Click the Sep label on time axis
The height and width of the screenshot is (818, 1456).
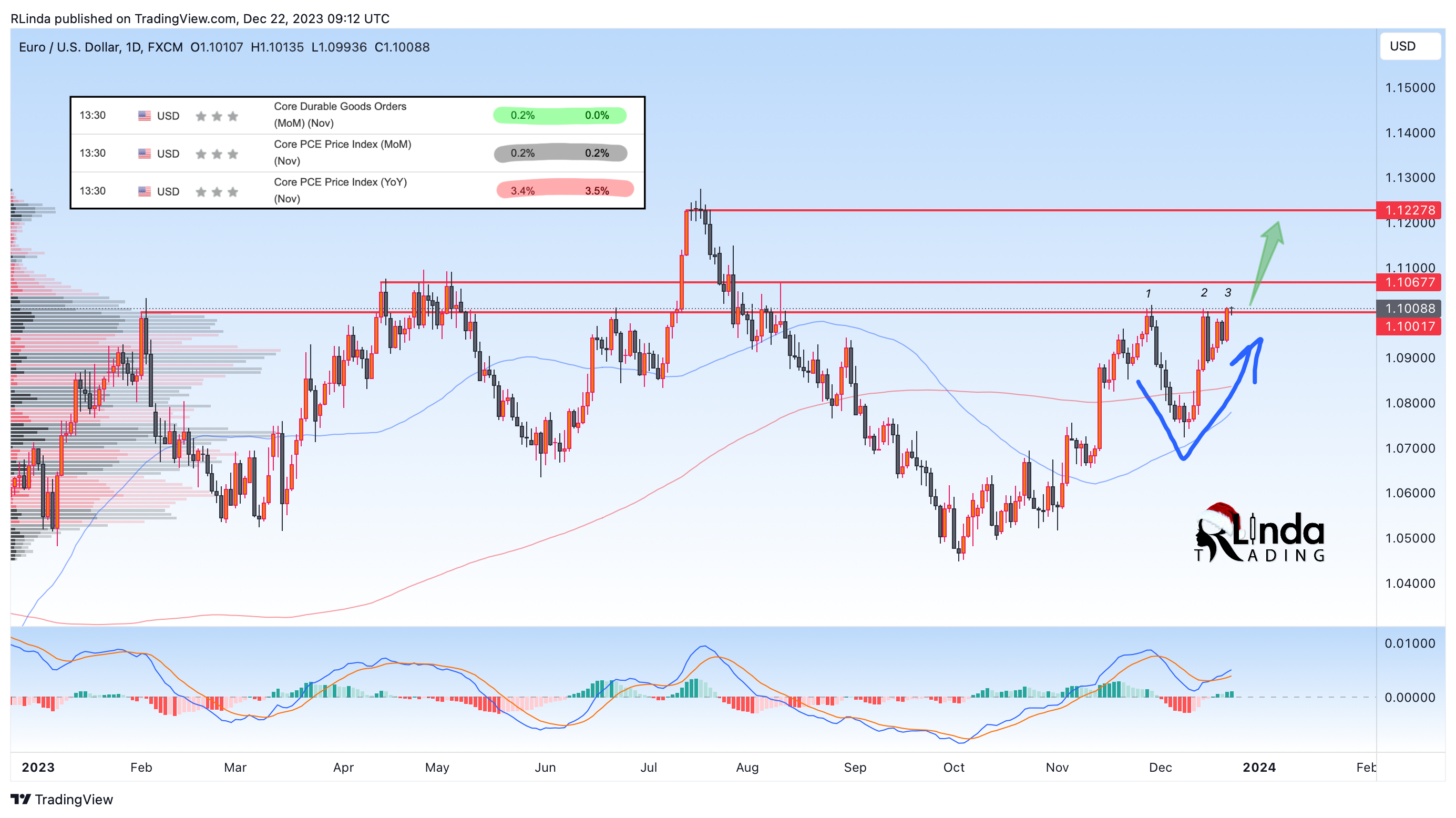tap(855, 767)
